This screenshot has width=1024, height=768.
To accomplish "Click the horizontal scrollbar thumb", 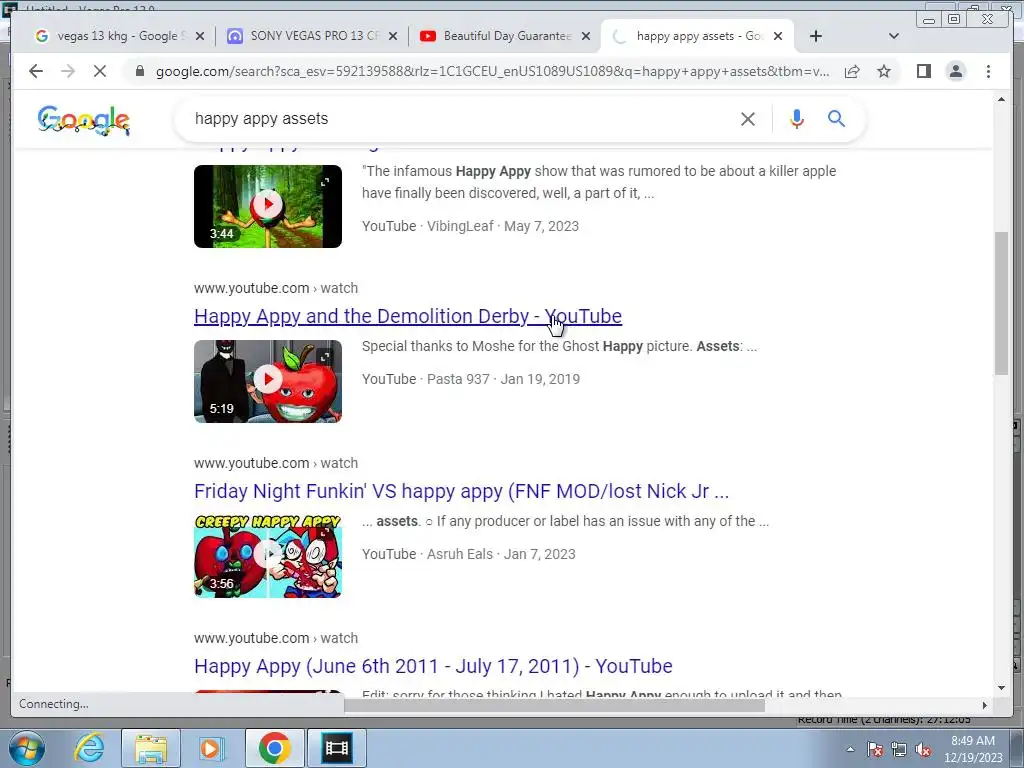I will click(554, 705).
